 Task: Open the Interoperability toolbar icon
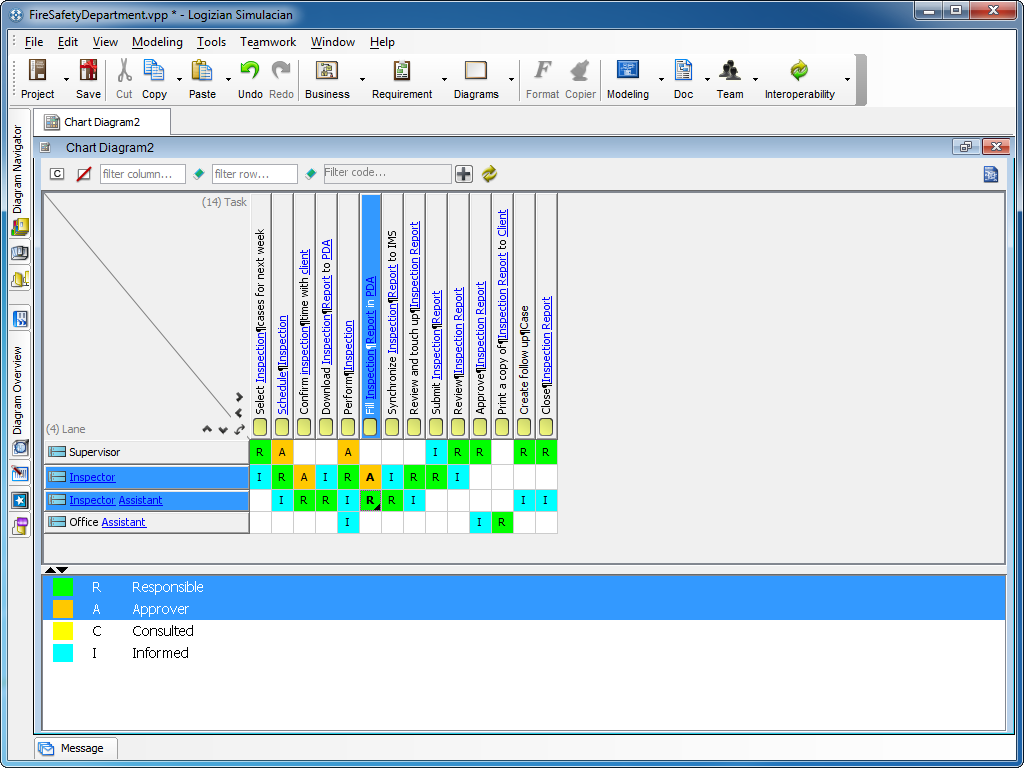[799, 72]
